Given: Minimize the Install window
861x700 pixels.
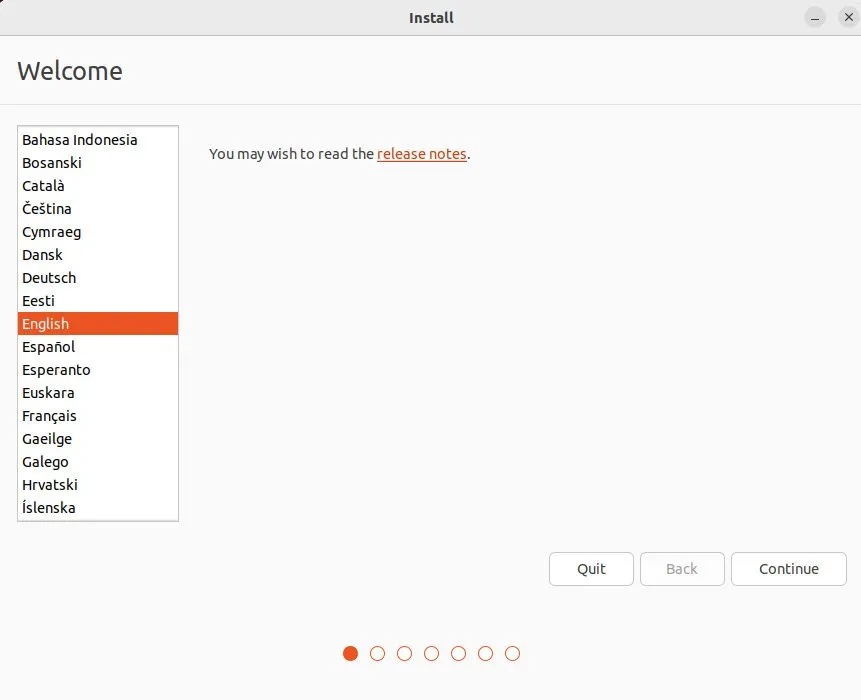Looking at the screenshot, I should 816,18.
